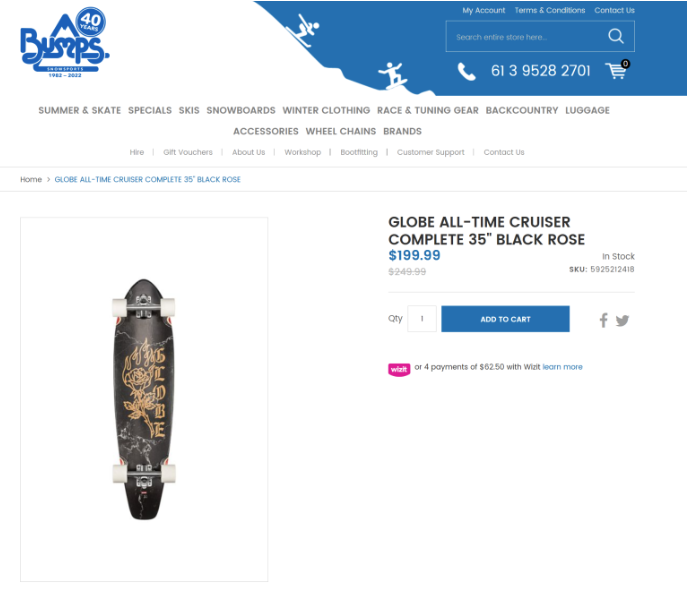
Task: Click the Wizit pink logo badge
Action: point(399,369)
